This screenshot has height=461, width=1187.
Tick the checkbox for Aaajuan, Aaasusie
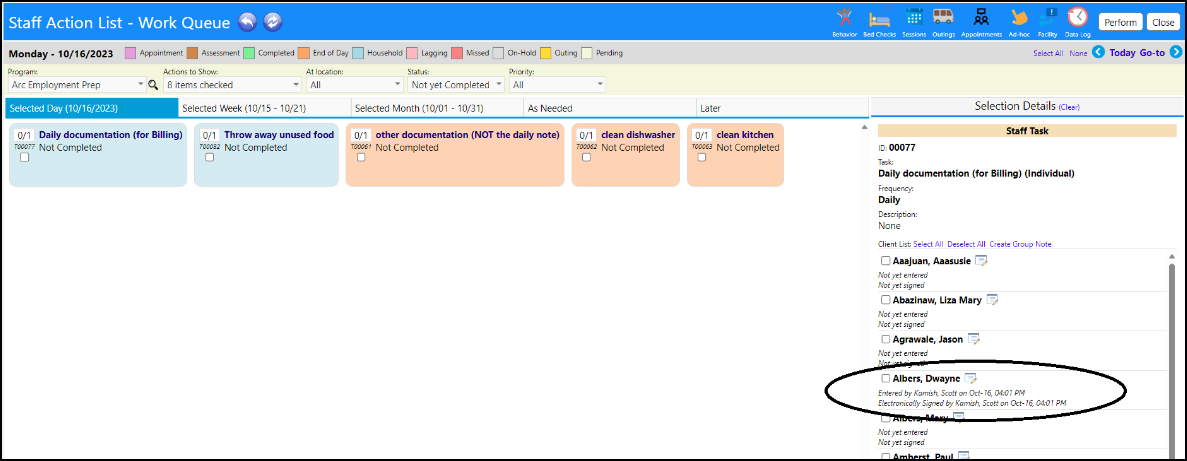pos(886,260)
